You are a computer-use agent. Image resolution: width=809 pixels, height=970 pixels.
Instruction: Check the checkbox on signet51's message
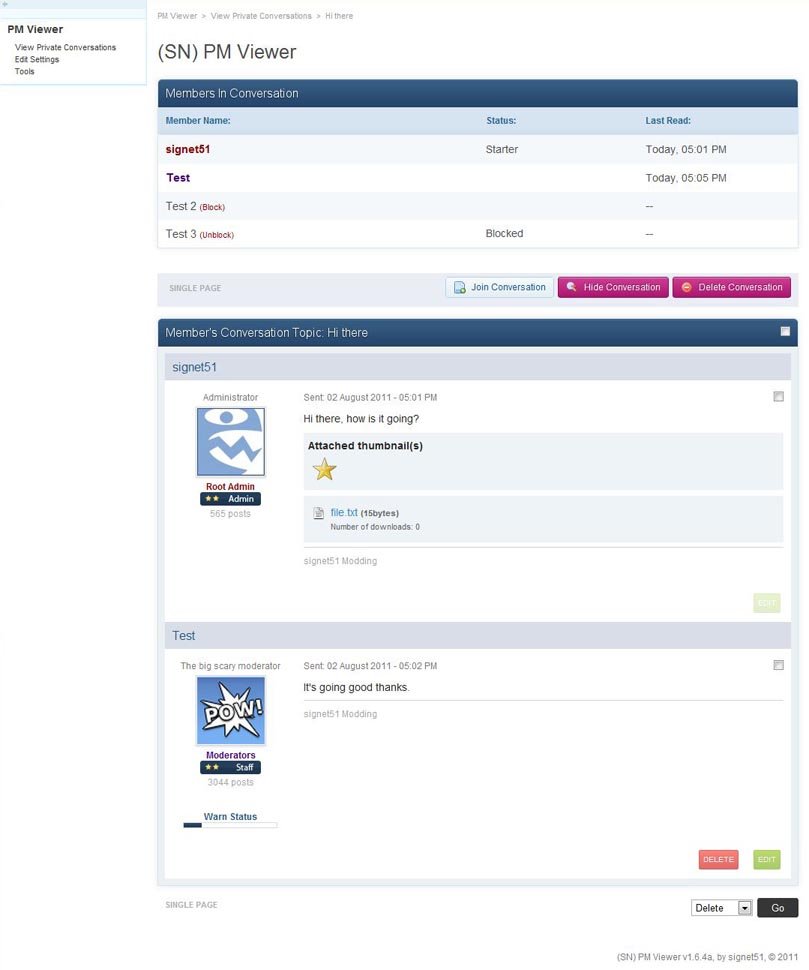tap(778, 397)
